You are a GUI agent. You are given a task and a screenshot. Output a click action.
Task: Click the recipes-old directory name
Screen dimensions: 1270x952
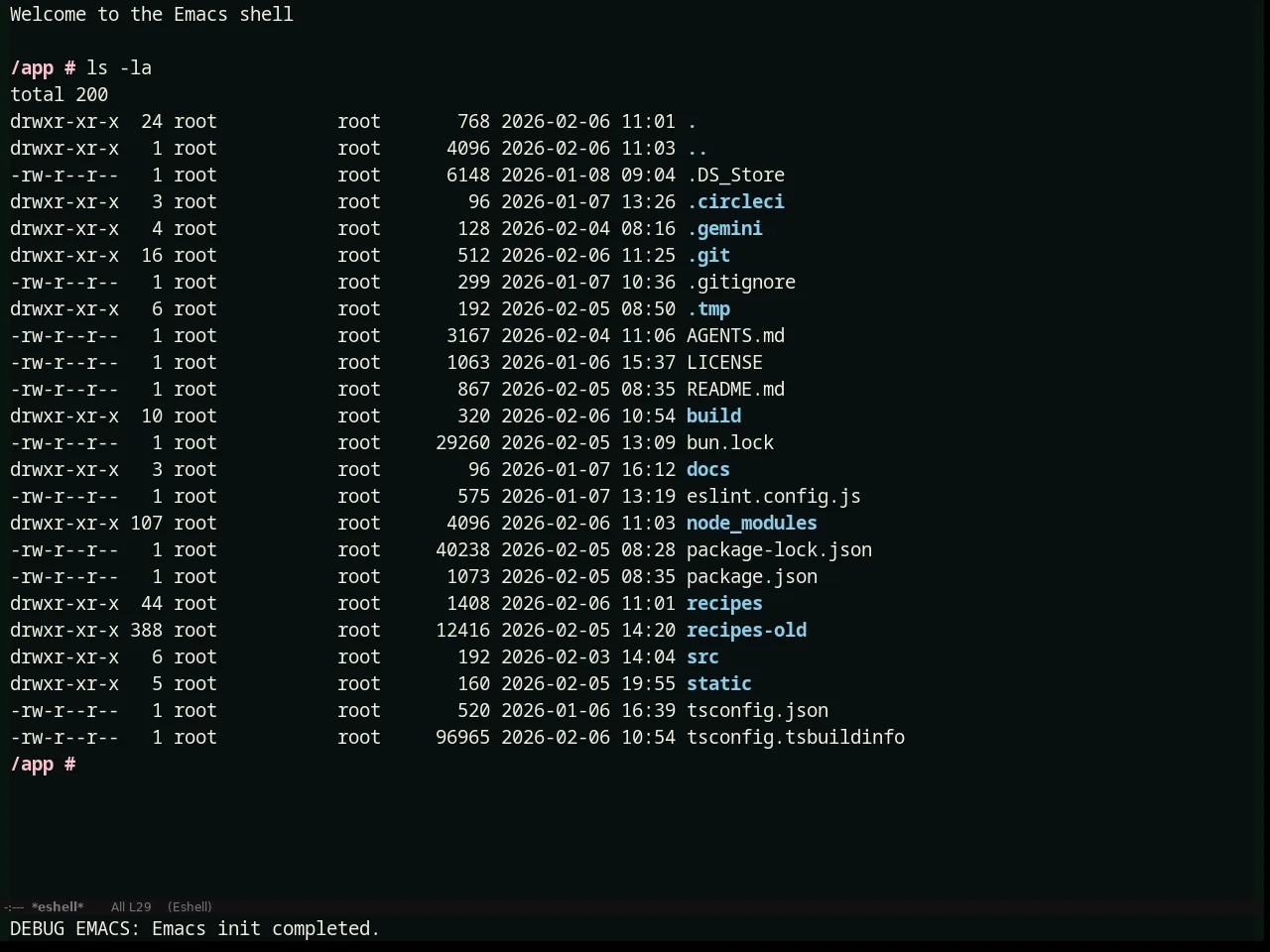[x=746, y=630]
